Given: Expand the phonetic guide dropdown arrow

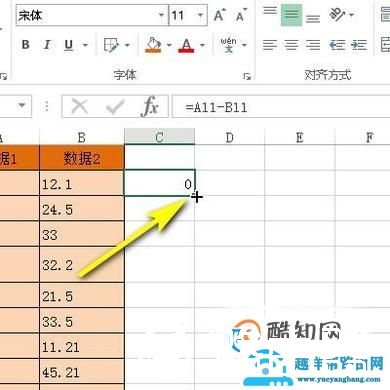Looking at the screenshot, I should click(244, 45).
